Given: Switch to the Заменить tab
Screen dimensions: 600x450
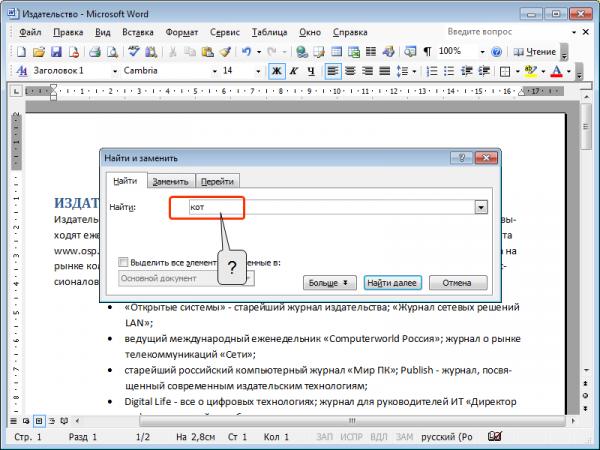Looking at the screenshot, I should coord(170,181).
